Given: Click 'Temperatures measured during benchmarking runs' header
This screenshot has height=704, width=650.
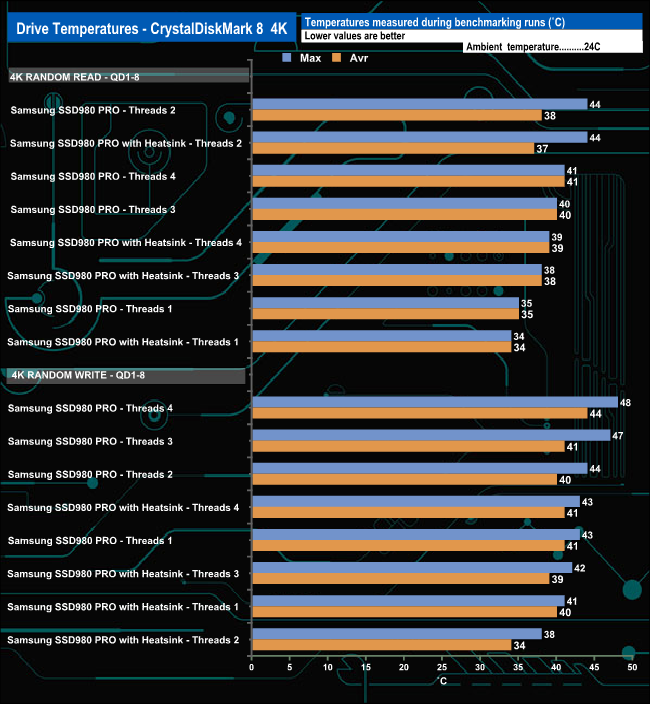Looking at the screenshot, I should [435, 22].
